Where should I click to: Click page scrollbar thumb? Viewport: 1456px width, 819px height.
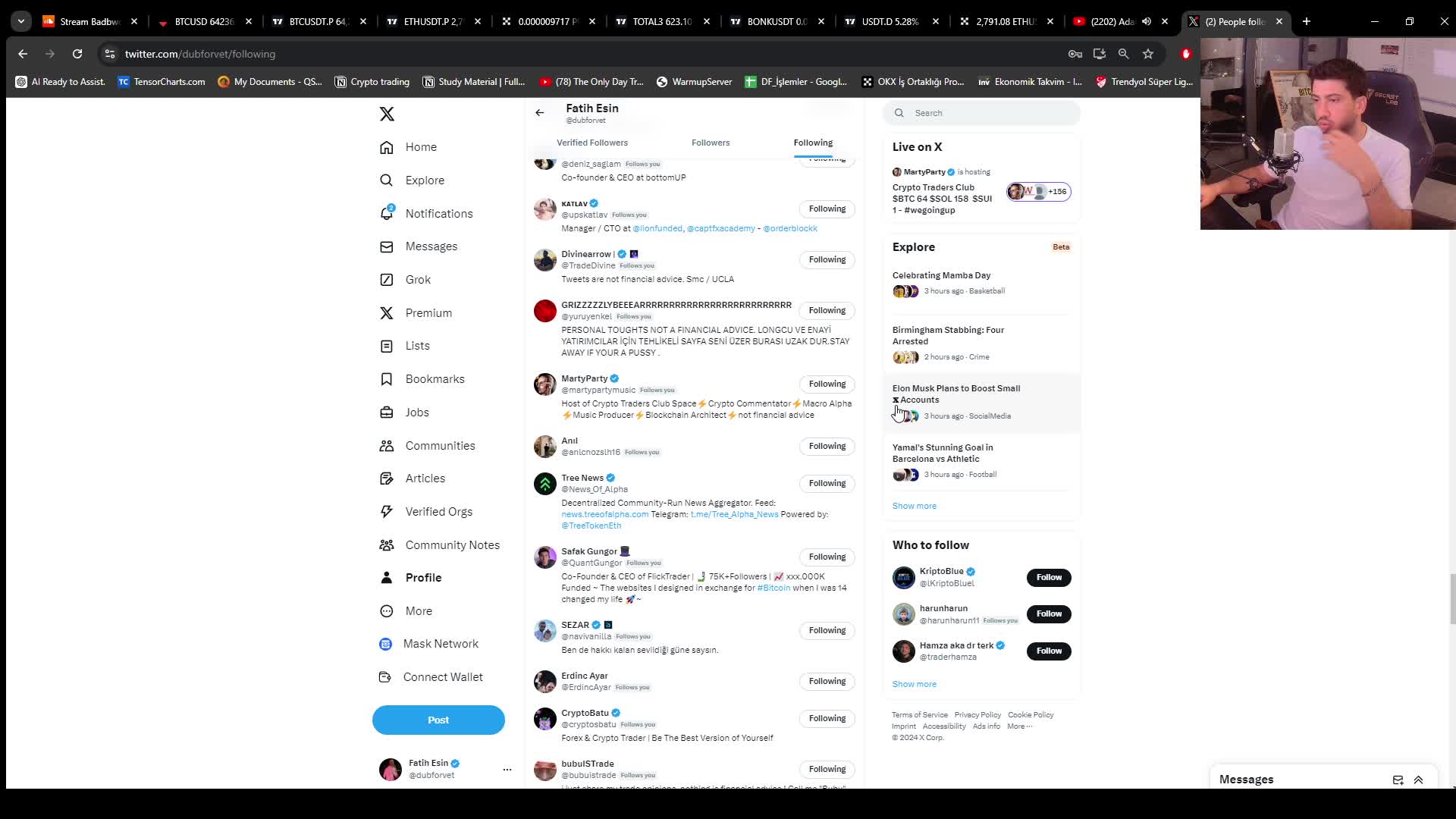pos(1452,599)
